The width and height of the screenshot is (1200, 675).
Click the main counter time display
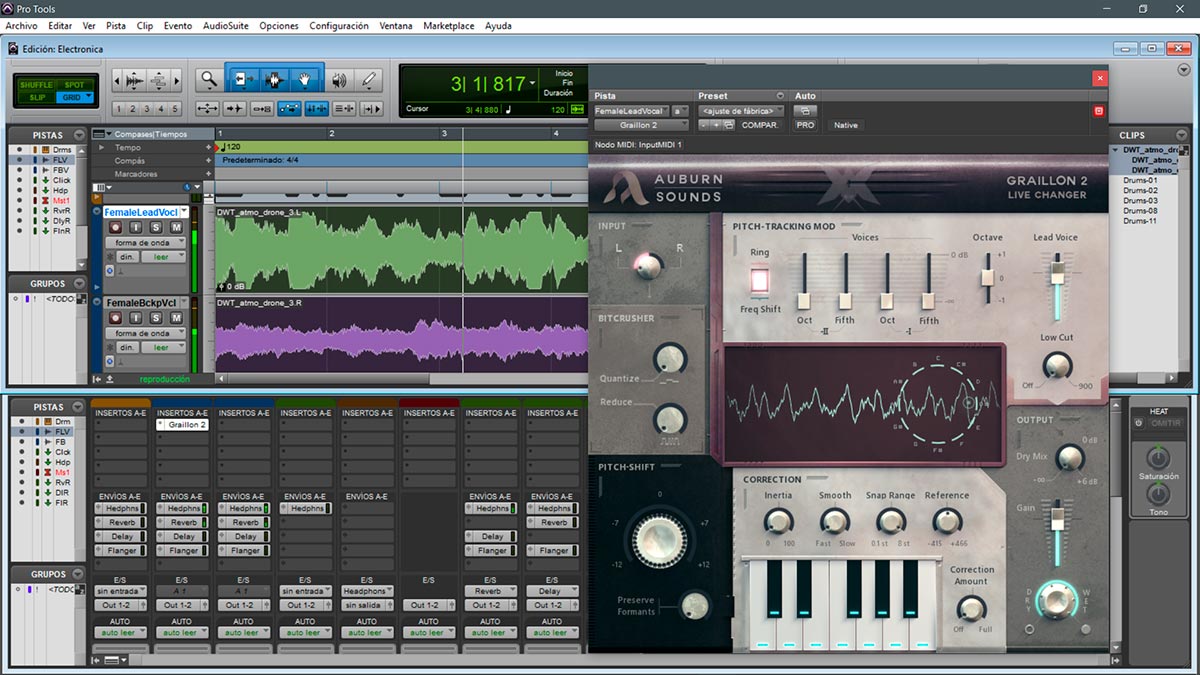click(488, 83)
